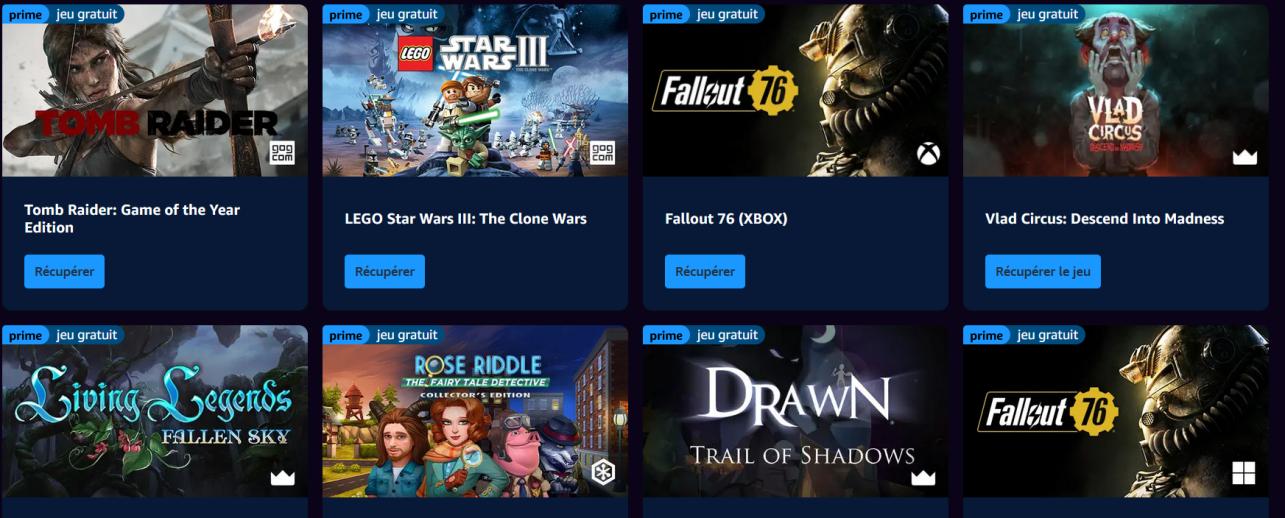Select the Living Legends Fallen Sky thumbnail
Screen dimensions: 1285x518
(x=155, y=411)
